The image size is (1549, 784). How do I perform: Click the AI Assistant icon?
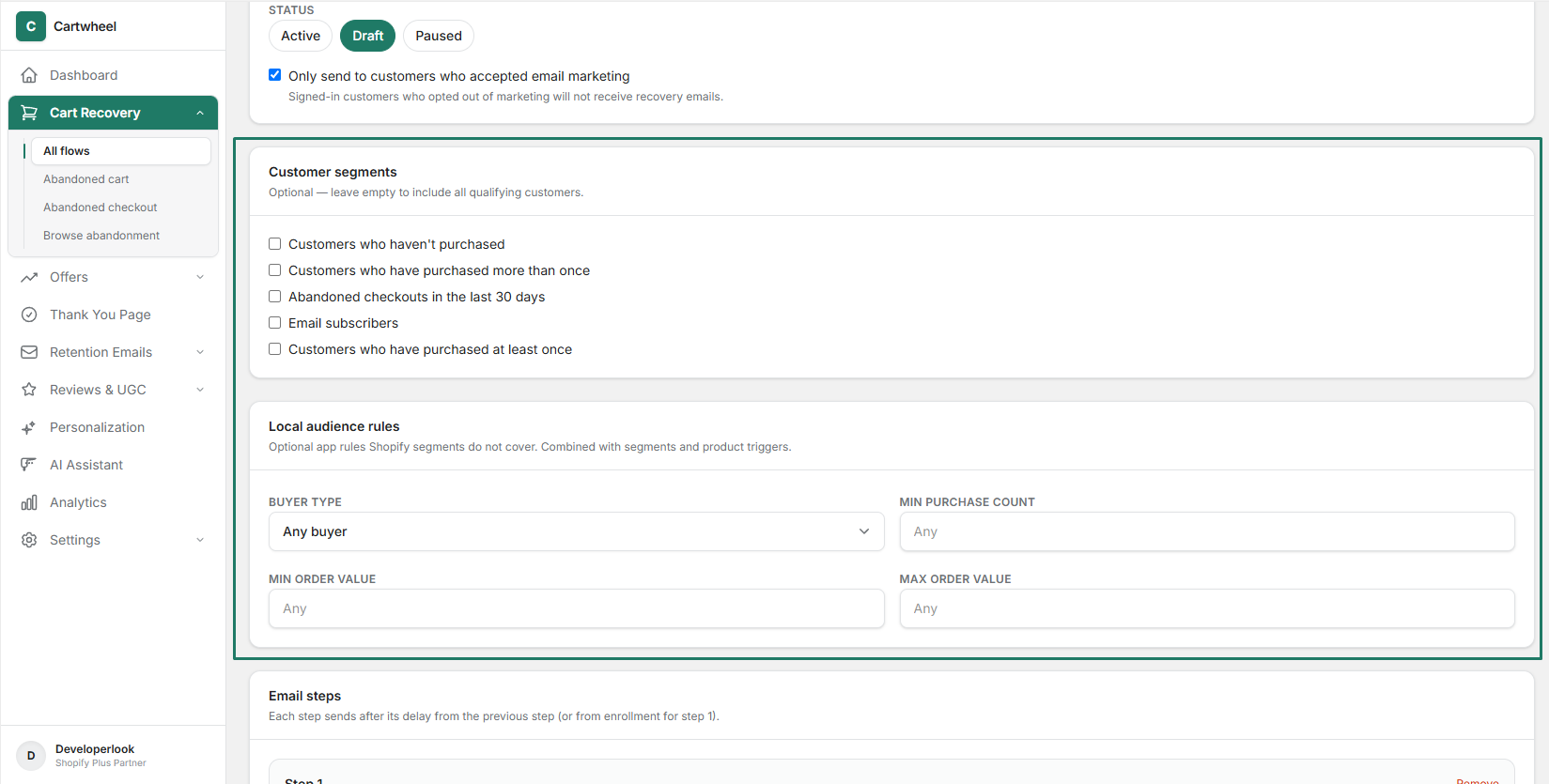coord(29,465)
